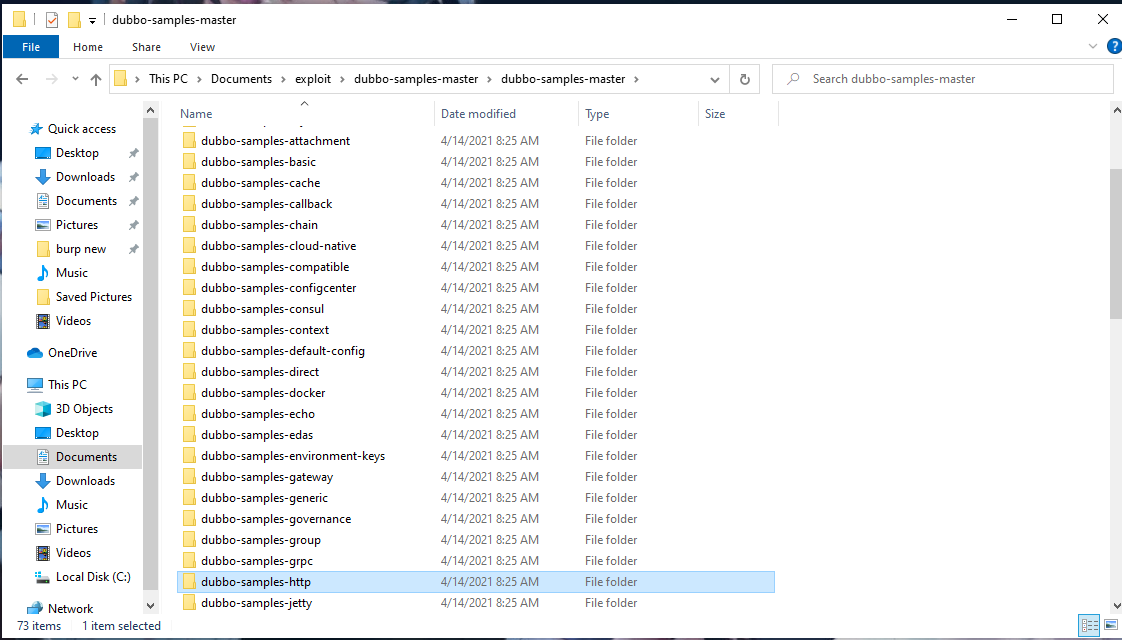The height and width of the screenshot is (640, 1122).
Task: Click the Music note icon under Quick access
Action: click(43, 273)
